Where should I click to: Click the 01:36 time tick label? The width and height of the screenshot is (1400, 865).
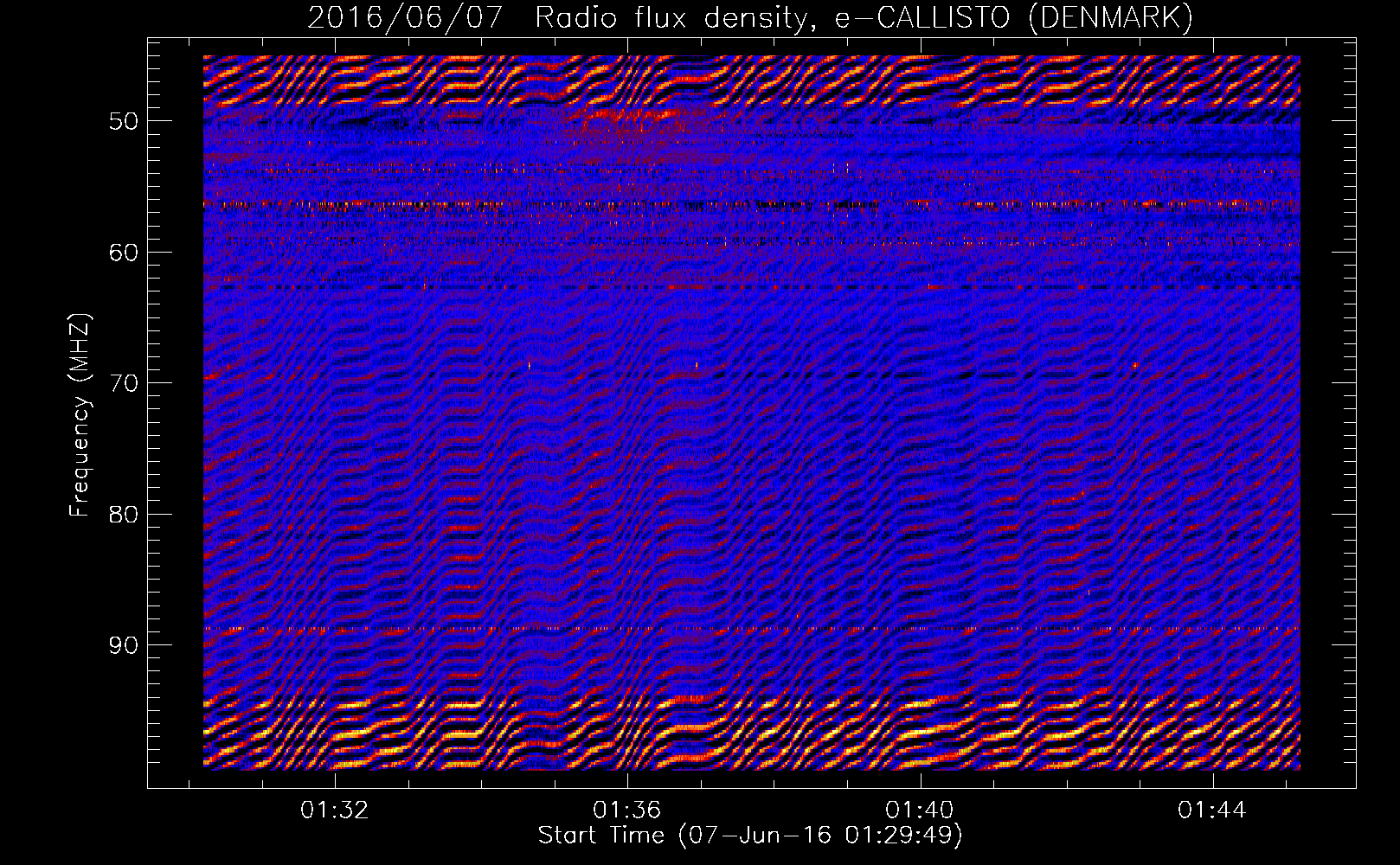pyautogui.click(x=627, y=811)
